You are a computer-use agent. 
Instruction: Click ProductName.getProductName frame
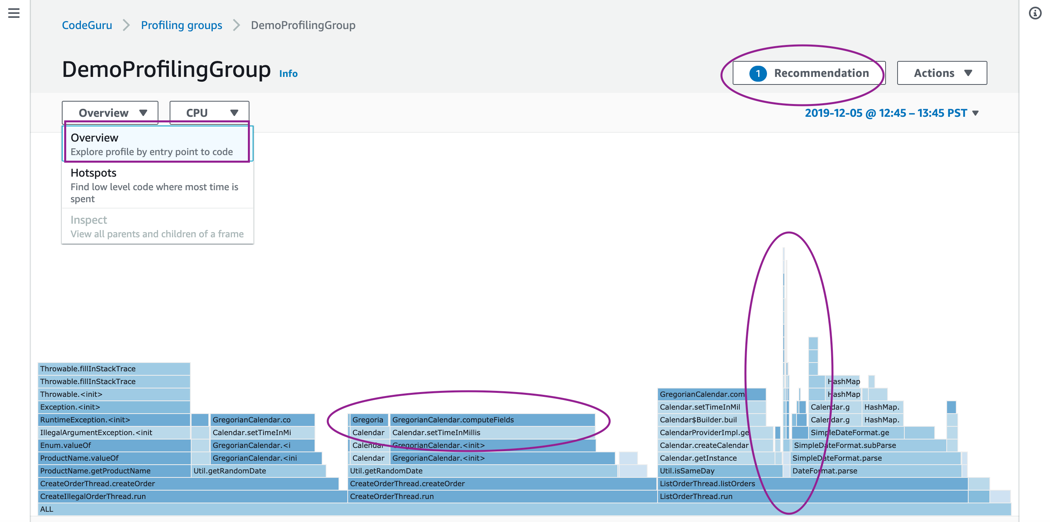click(115, 471)
